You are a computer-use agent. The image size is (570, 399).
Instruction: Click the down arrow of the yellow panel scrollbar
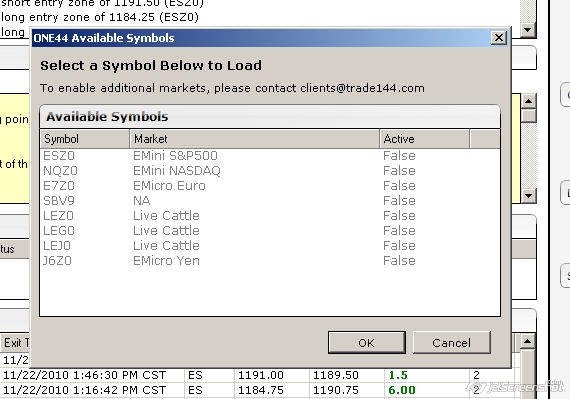[528, 196]
